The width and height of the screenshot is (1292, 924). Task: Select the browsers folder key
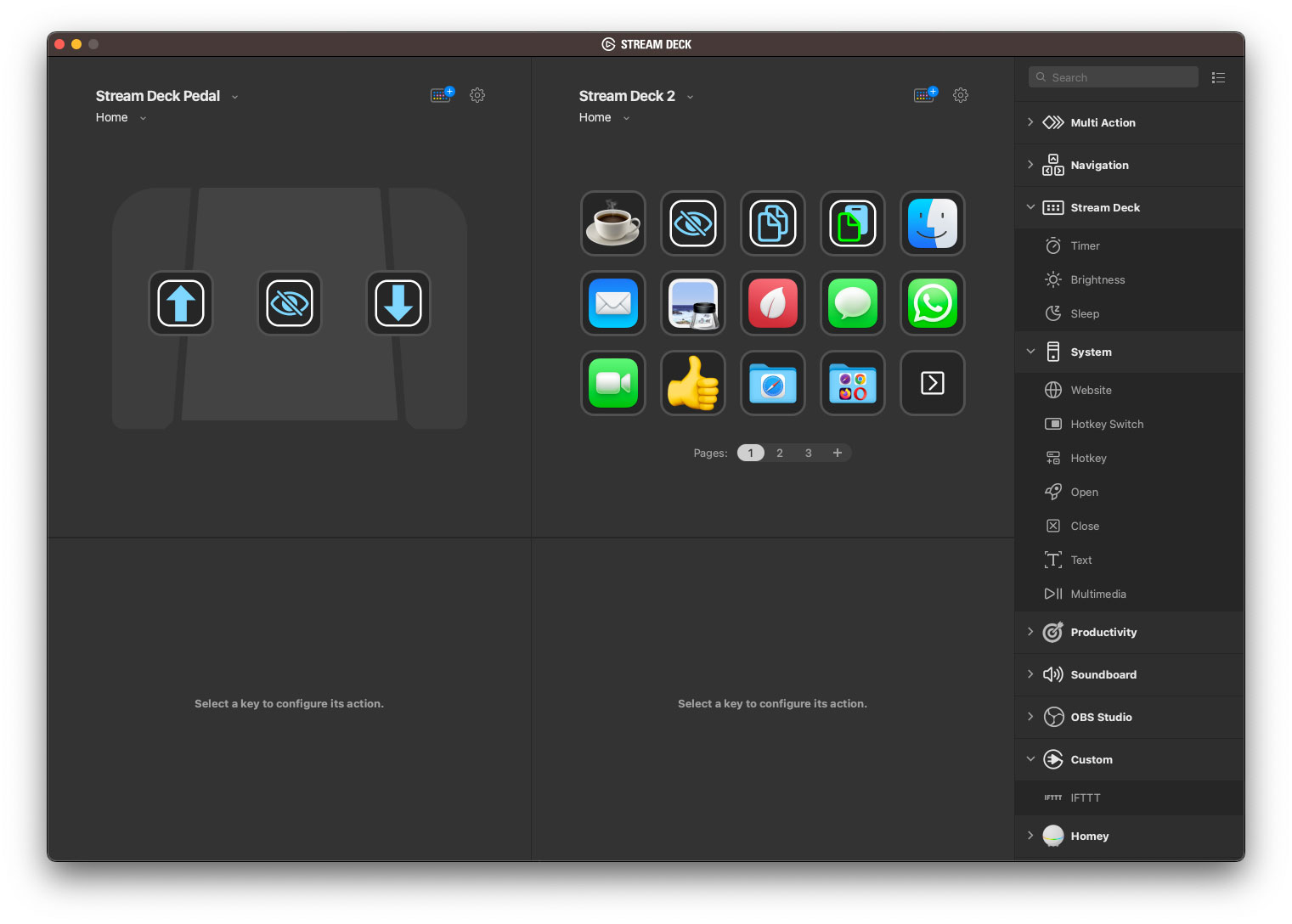point(853,383)
